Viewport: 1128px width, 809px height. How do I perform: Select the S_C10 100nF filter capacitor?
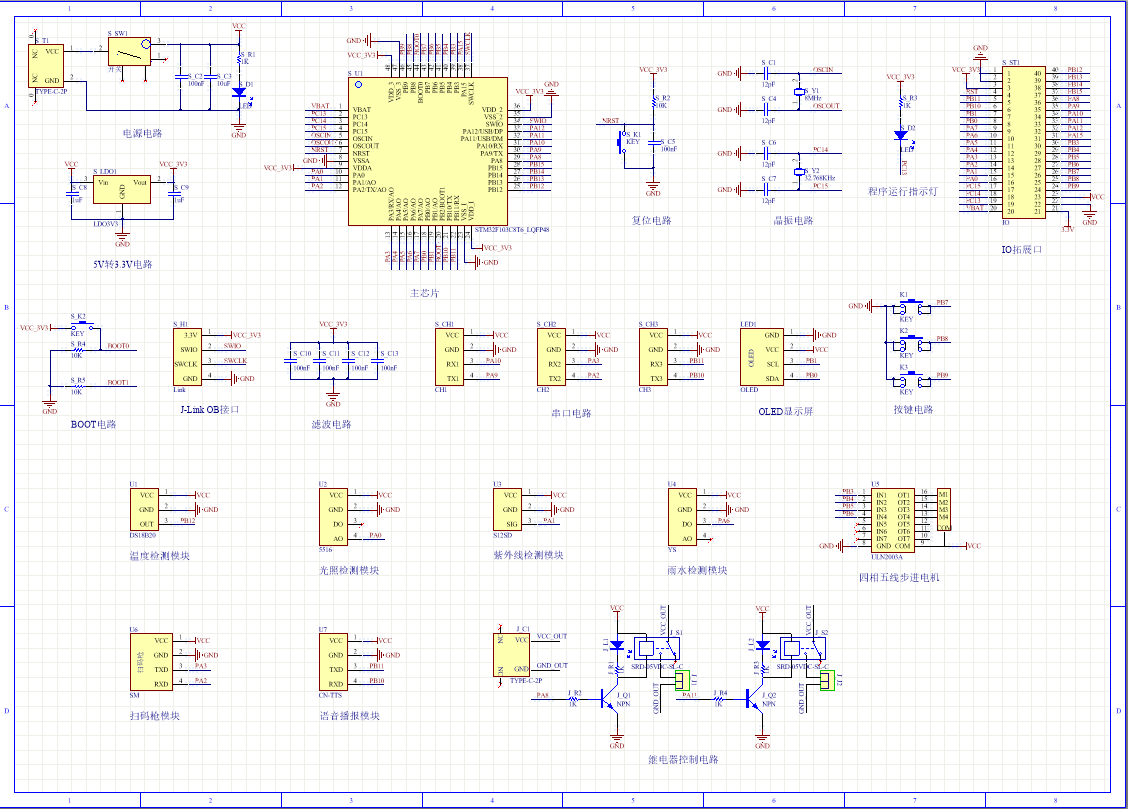[293, 361]
